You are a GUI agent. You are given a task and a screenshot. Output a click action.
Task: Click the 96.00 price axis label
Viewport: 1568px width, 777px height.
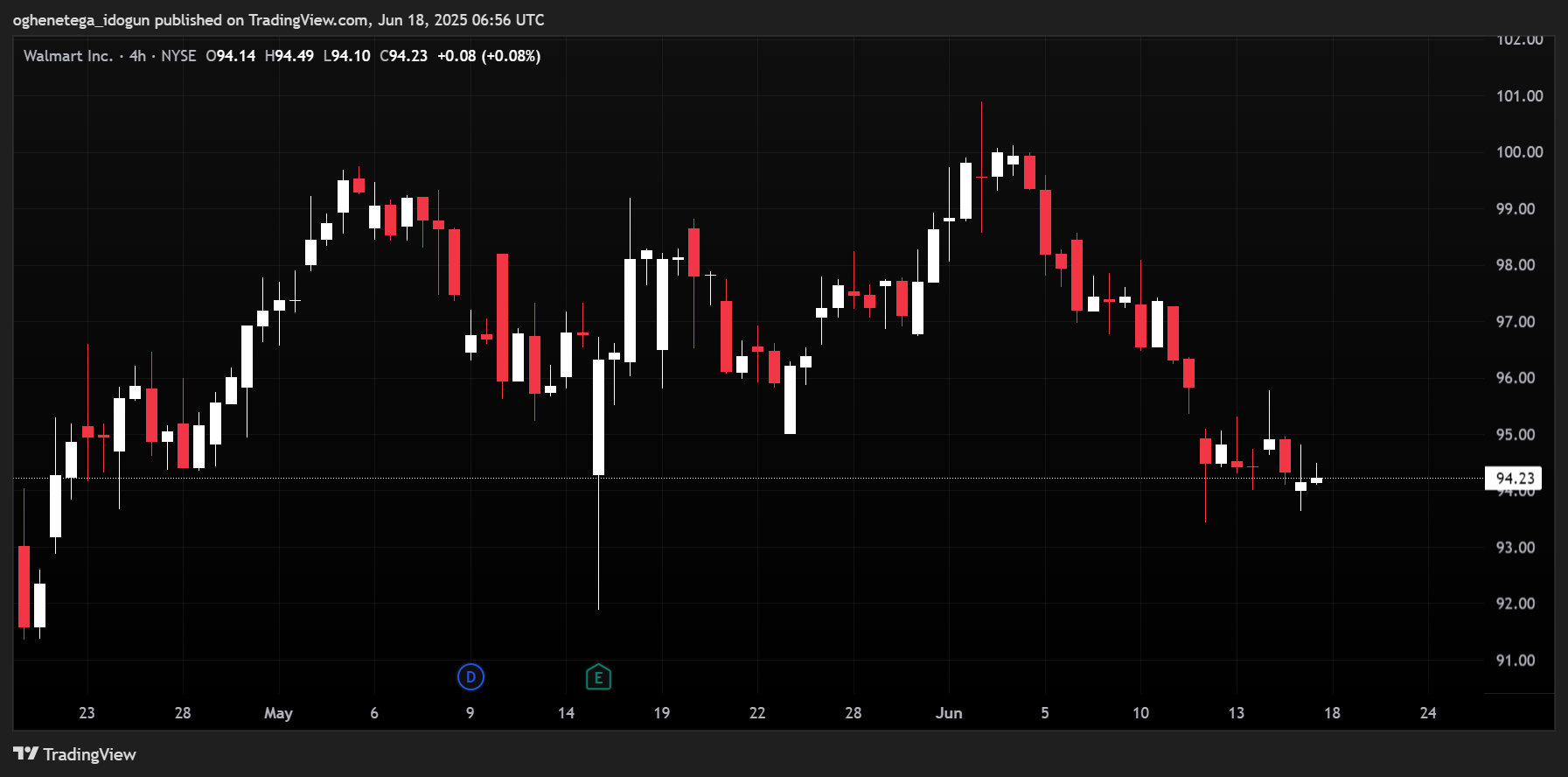[1516, 378]
